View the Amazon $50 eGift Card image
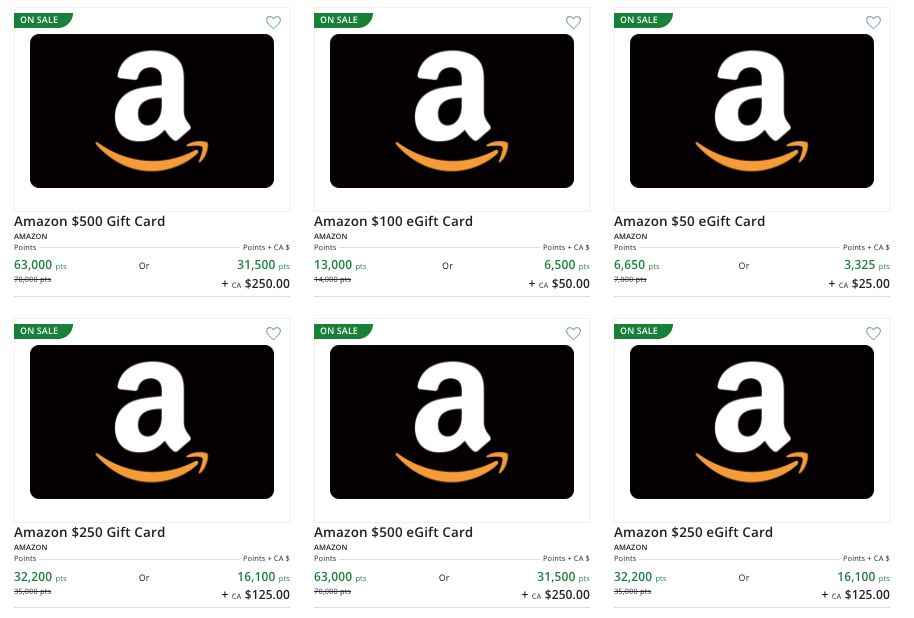Viewport: 914px width, 618px height. click(752, 111)
